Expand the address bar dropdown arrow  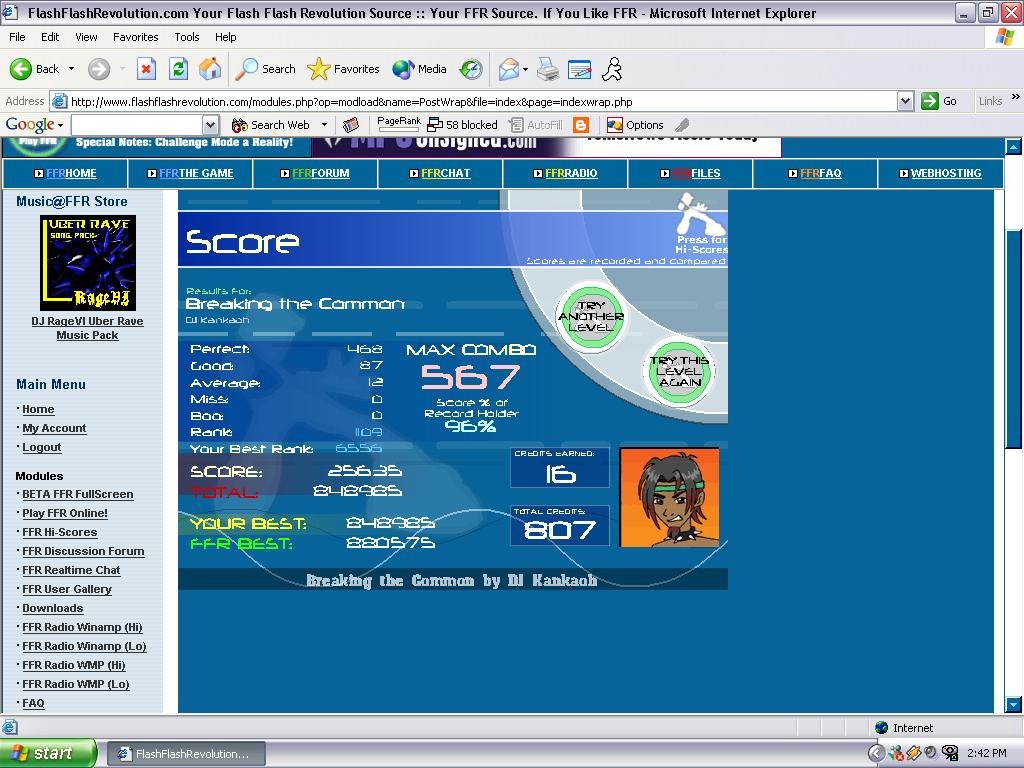pos(905,101)
